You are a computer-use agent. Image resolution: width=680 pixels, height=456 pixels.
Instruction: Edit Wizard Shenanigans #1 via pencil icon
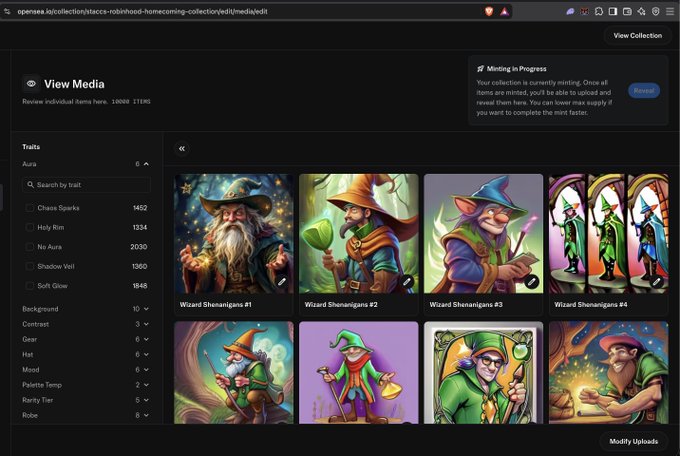click(282, 282)
